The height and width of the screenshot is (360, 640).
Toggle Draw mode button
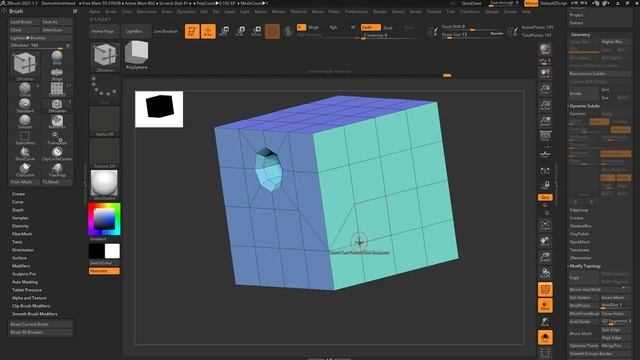point(208,31)
